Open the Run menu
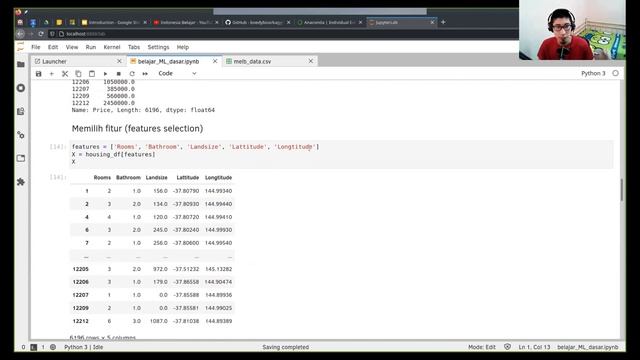This screenshot has height=360, width=640. pos(91,47)
